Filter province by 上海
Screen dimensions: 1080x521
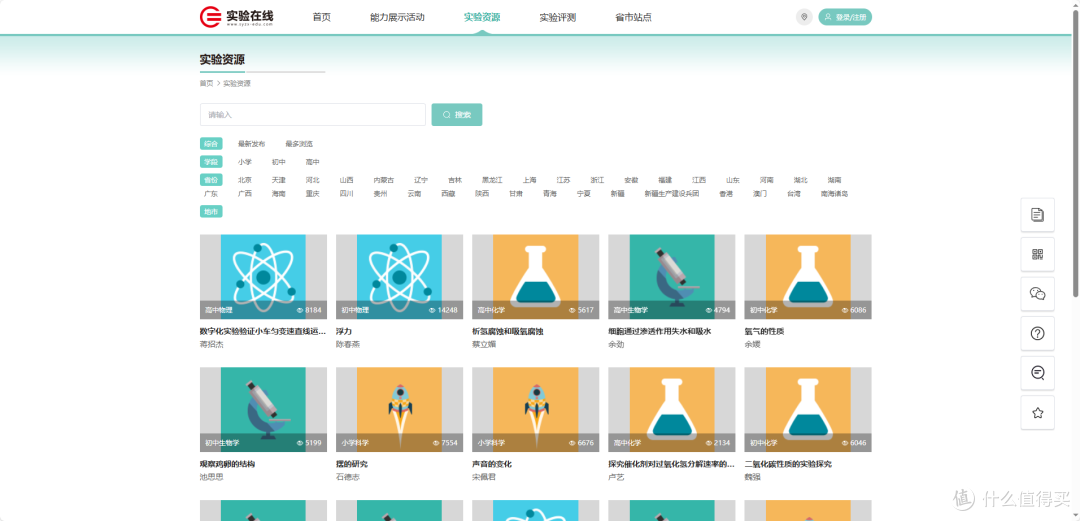click(529, 180)
